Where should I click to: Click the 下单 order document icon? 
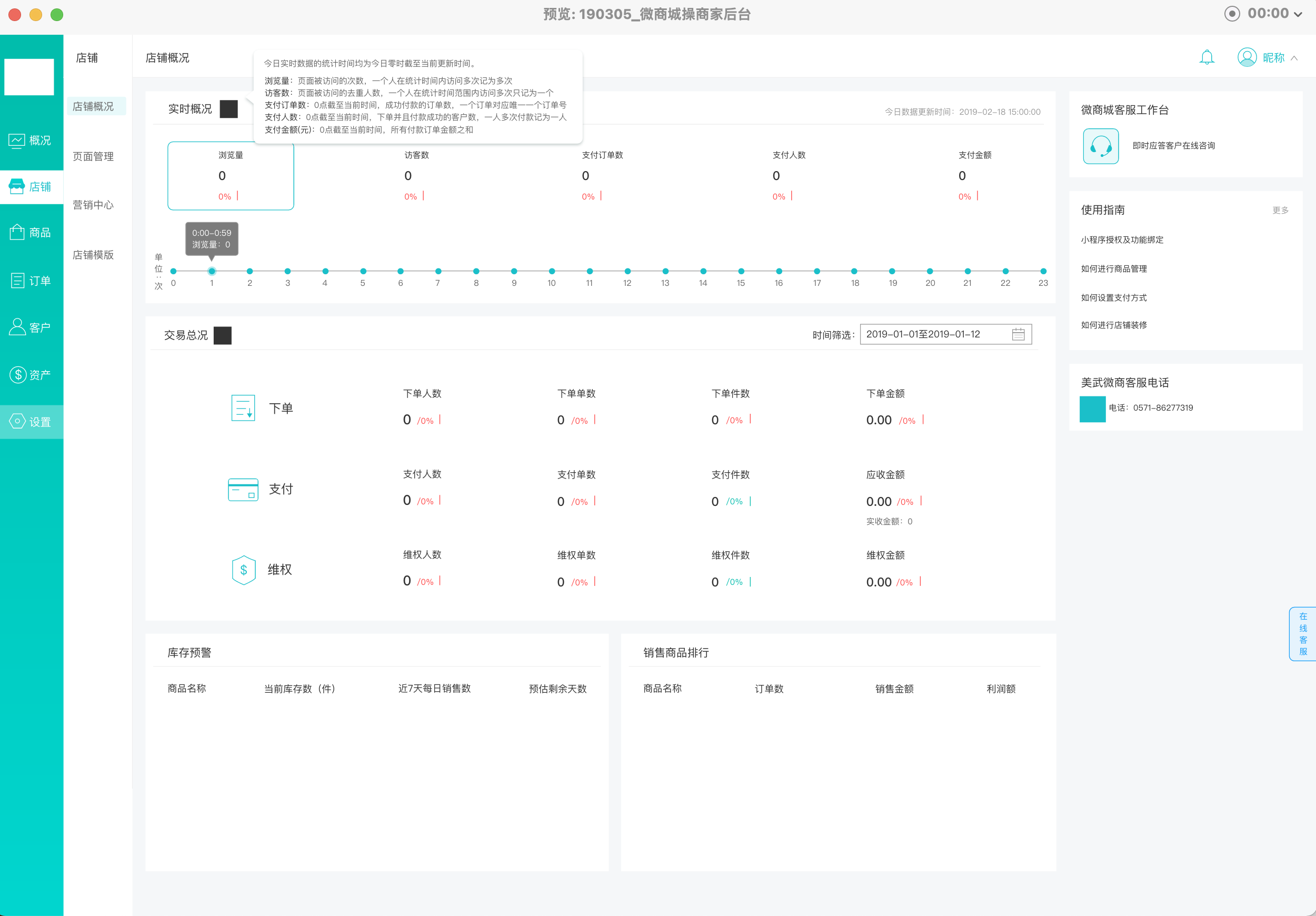pos(243,407)
